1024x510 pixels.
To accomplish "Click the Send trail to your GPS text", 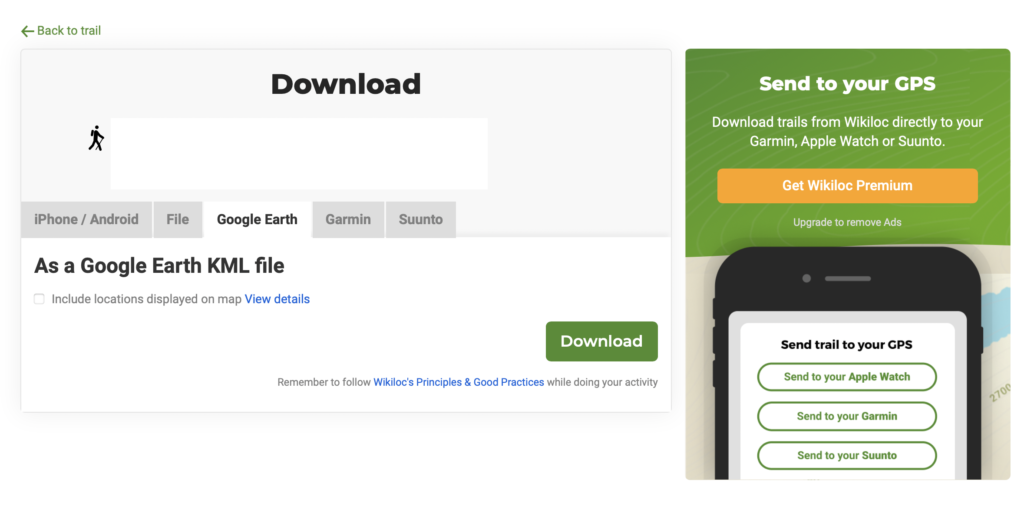I will click(846, 344).
